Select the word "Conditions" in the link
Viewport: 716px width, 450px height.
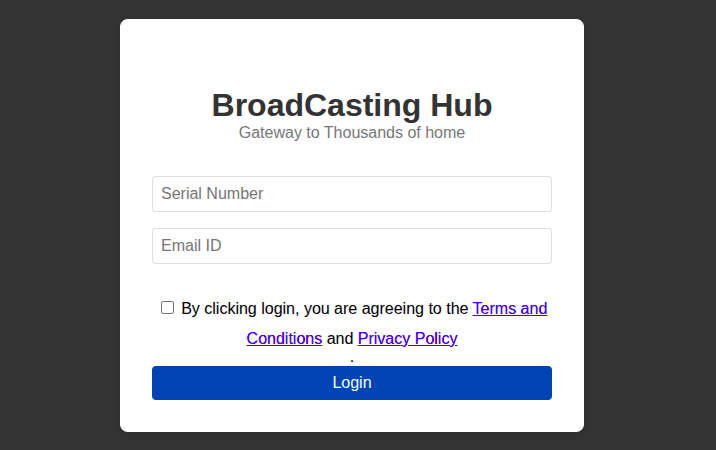(x=284, y=338)
